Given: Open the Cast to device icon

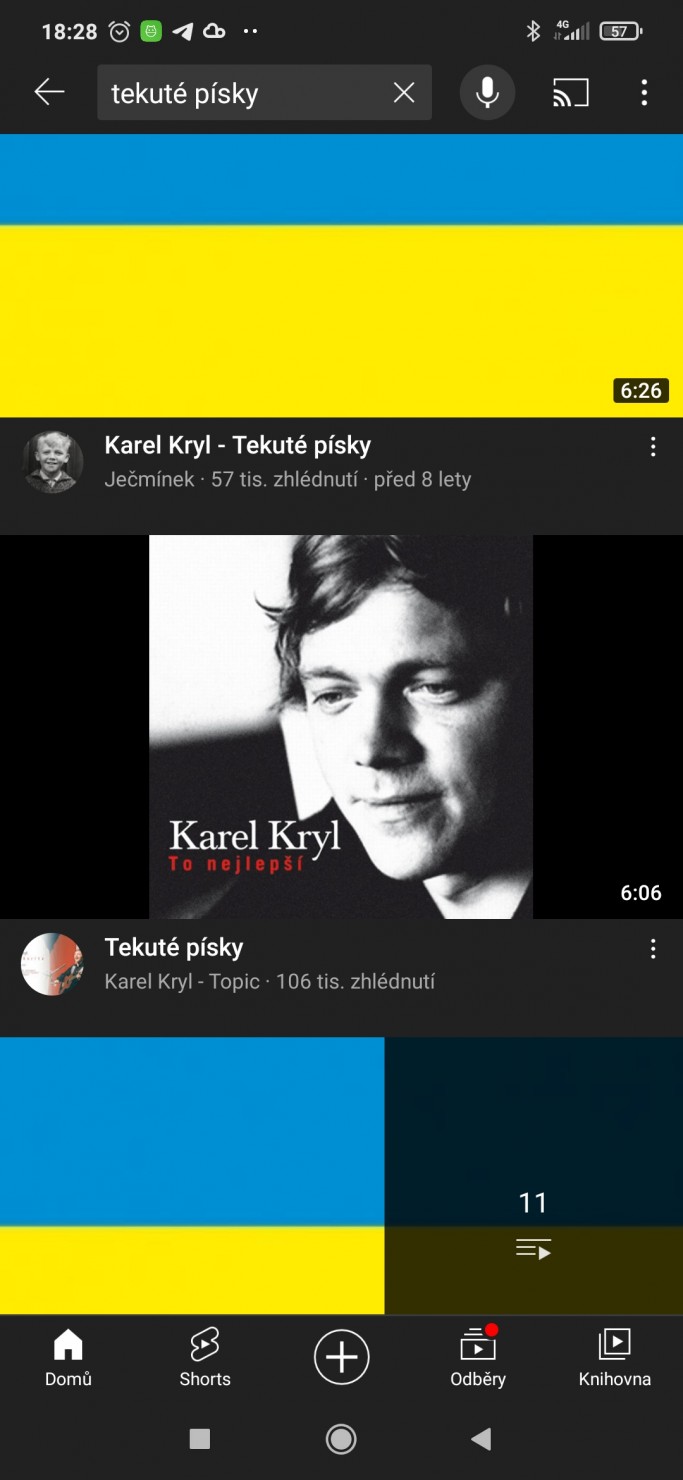Looking at the screenshot, I should (x=571, y=93).
